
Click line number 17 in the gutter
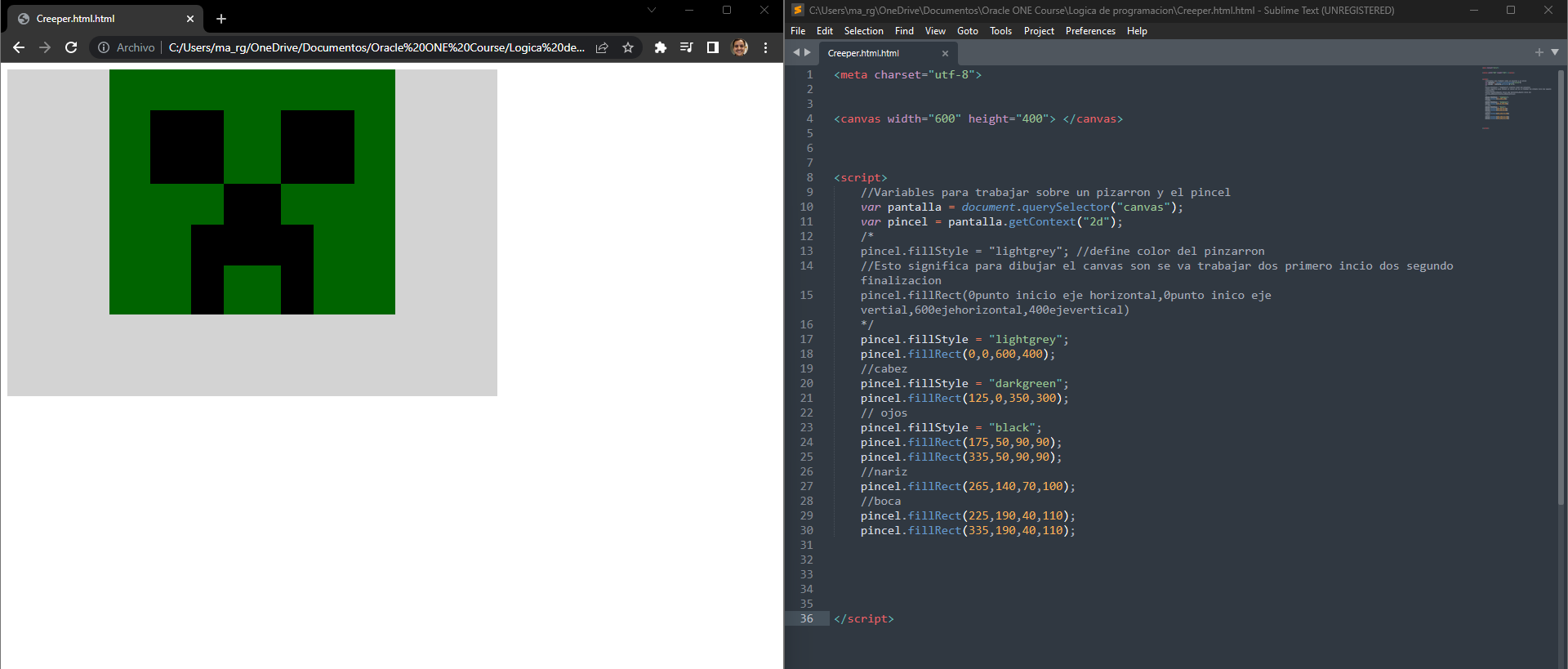click(807, 339)
